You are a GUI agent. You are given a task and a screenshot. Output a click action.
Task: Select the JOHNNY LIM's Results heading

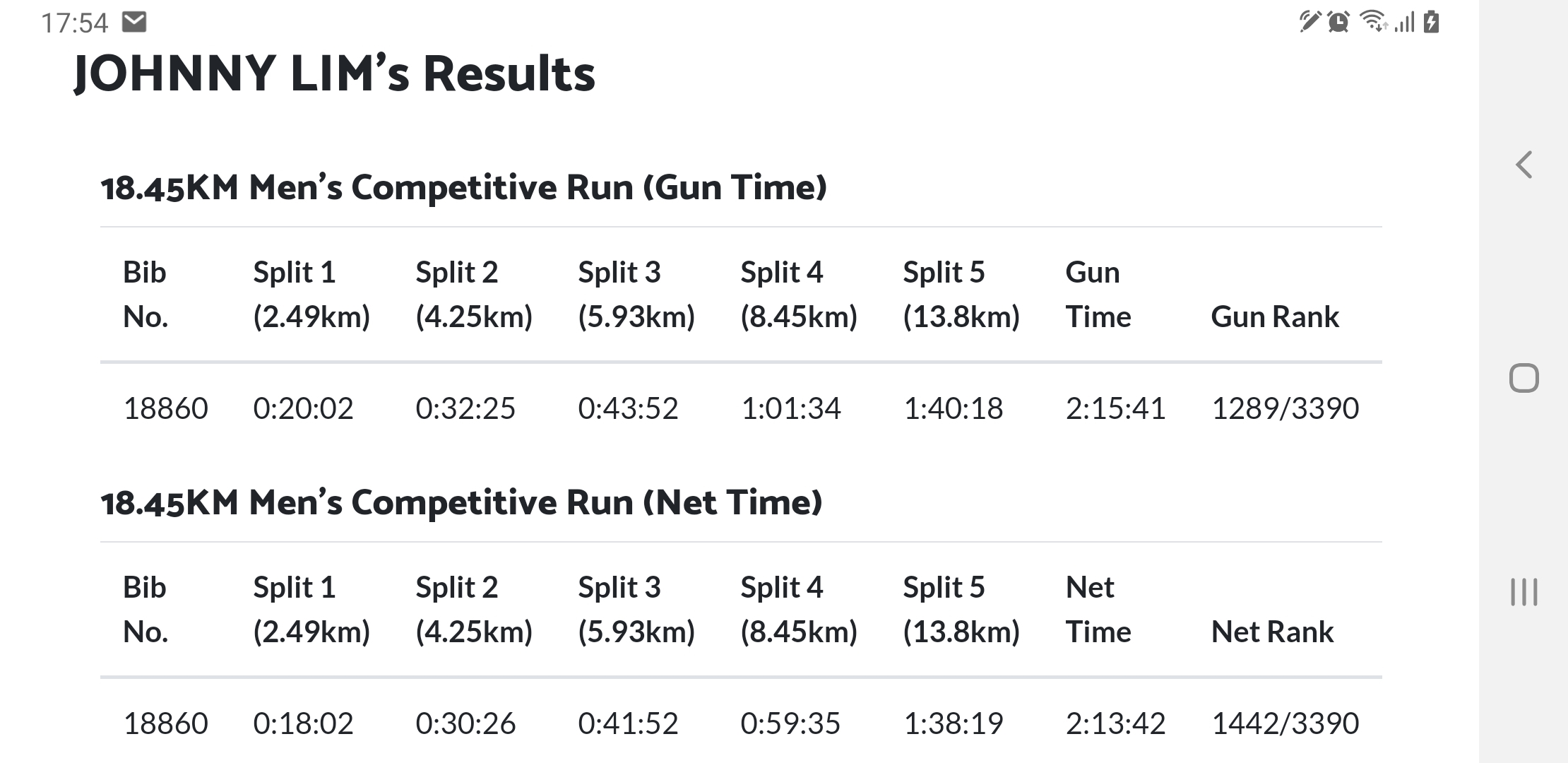pos(334,73)
